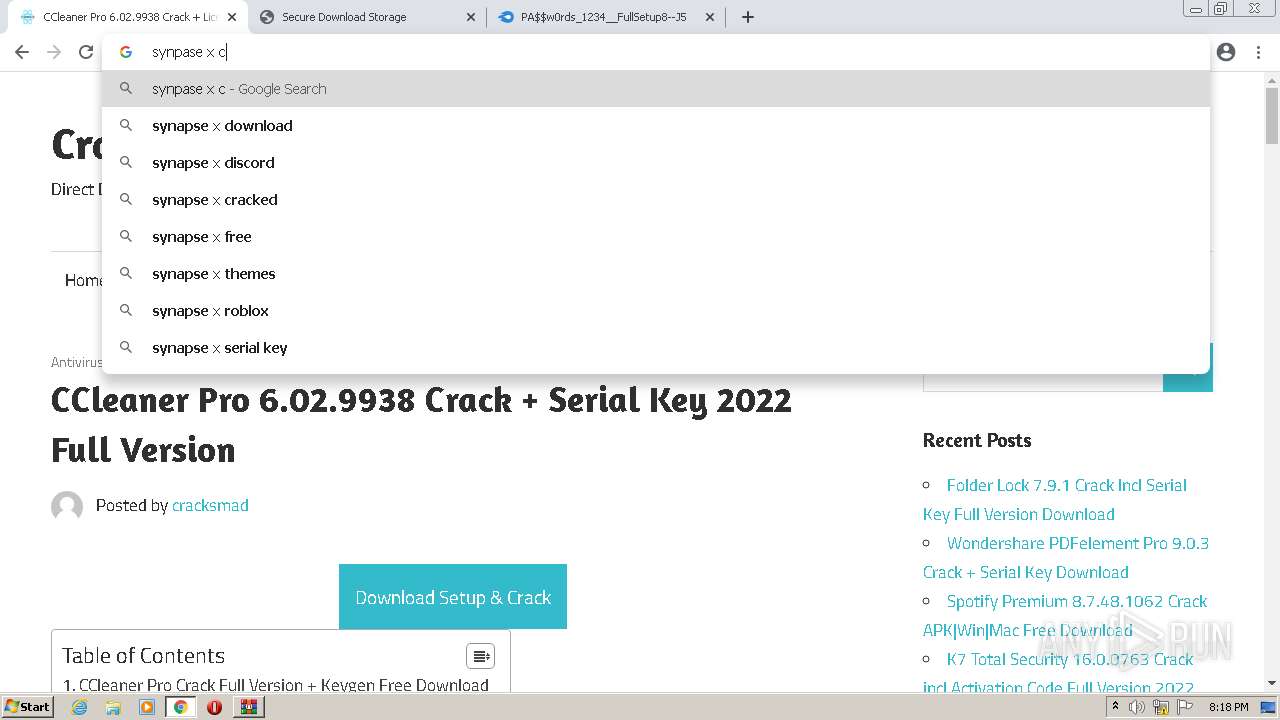This screenshot has width=1280, height=720.
Task: Select 'synapse x themes' suggestion
Action: click(x=656, y=274)
